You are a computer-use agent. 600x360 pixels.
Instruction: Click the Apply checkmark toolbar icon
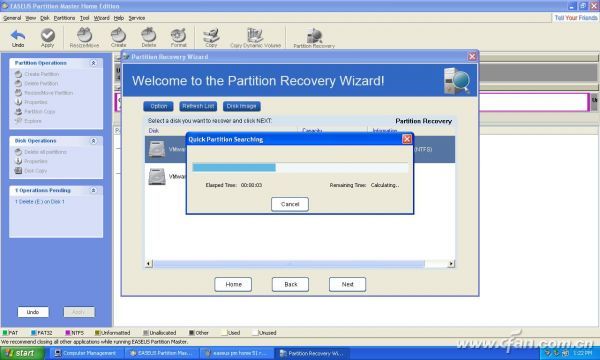pos(48,36)
